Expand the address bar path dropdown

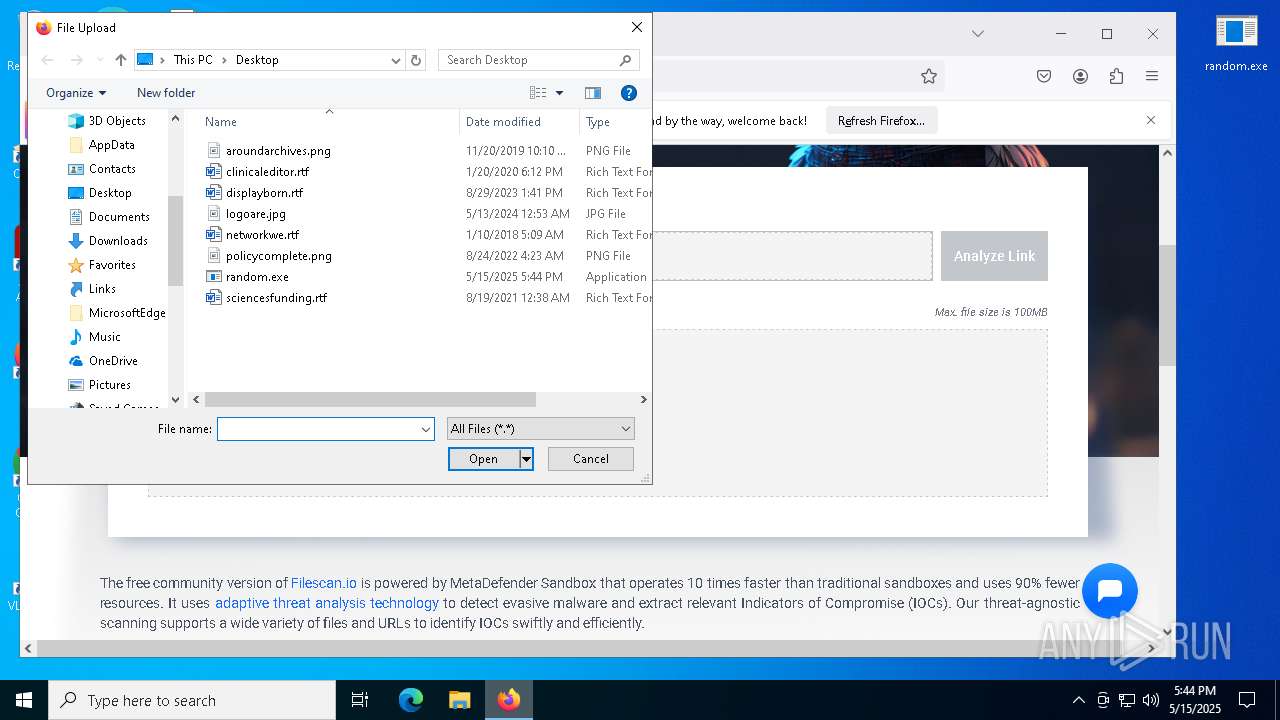tap(395, 60)
